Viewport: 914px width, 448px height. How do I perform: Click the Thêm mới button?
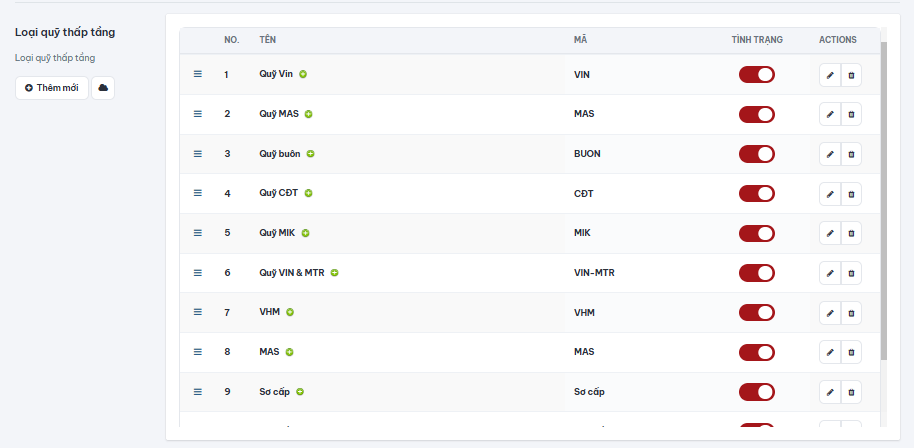52,88
